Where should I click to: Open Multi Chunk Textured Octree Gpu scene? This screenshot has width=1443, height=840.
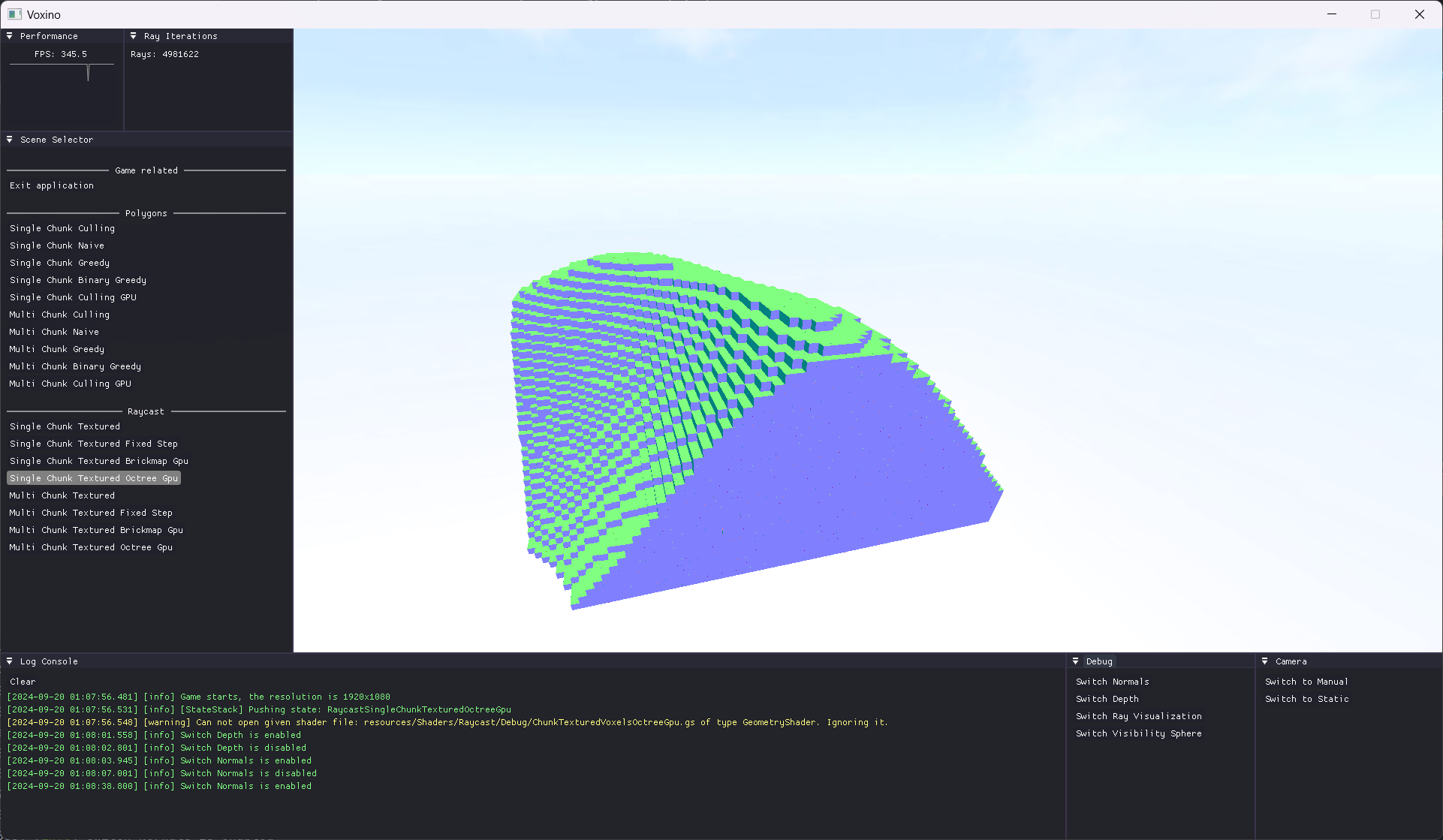pyautogui.click(x=91, y=547)
